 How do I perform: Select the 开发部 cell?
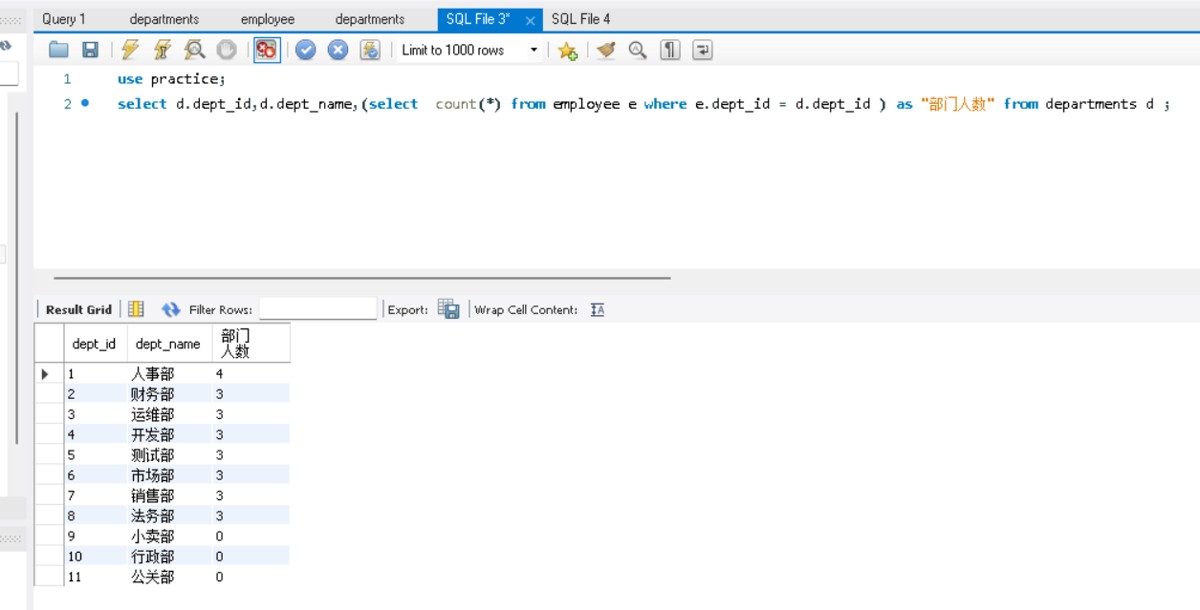tap(169, 435)
